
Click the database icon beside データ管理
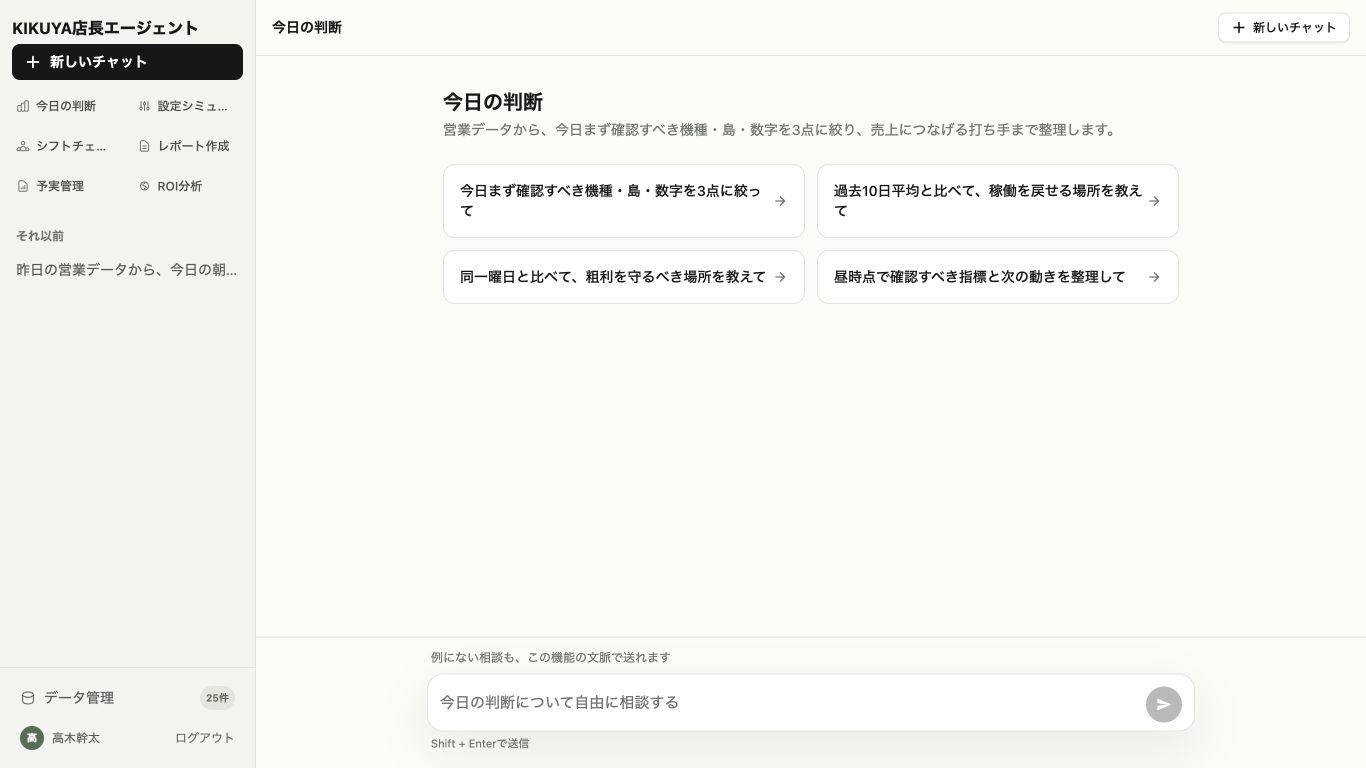click(x=28, y=698)
